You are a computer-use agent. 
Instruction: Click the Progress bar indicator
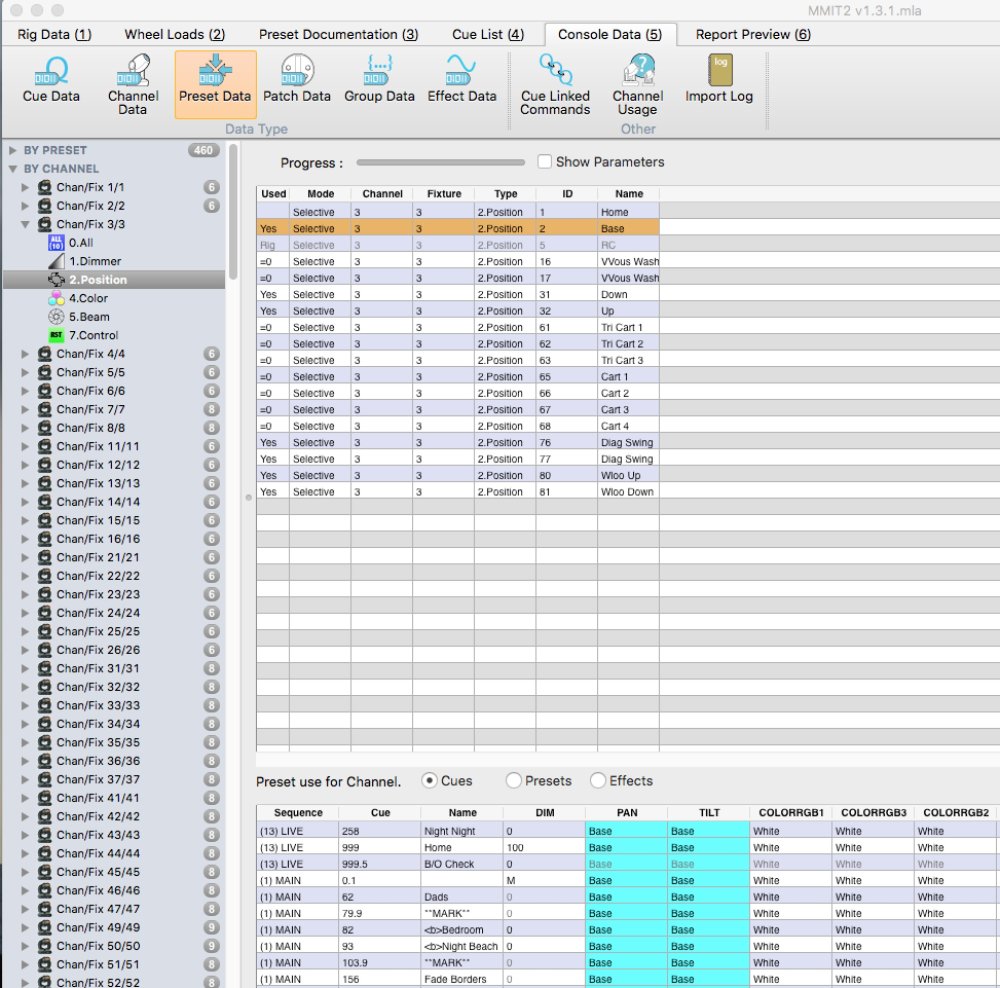click(x=440, y=161)
